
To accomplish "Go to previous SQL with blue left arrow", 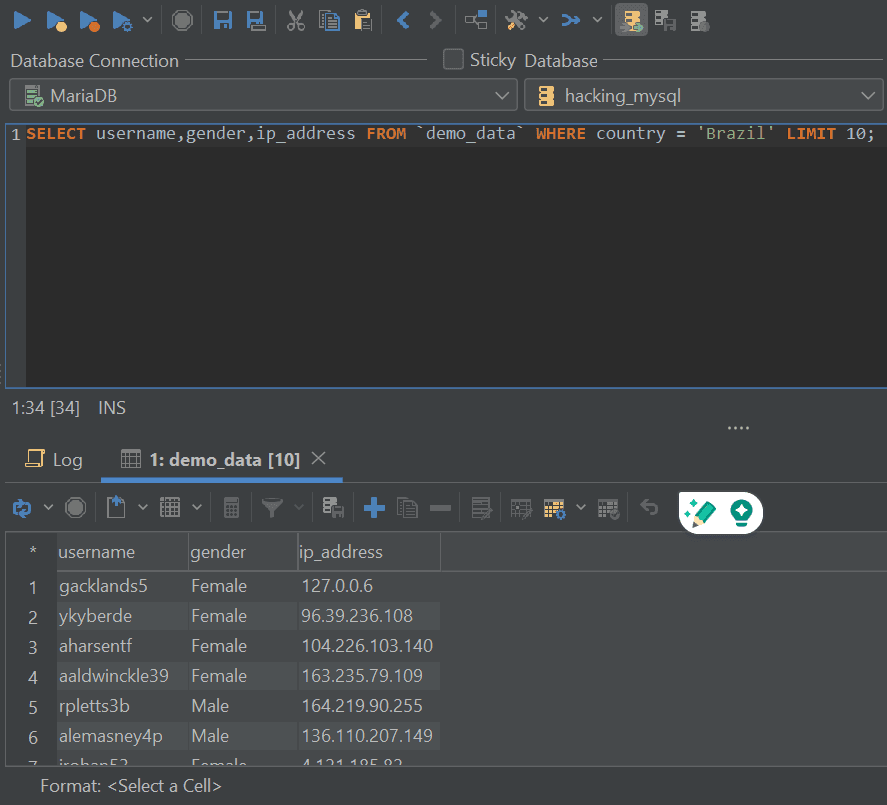I will (x=403, y=20).
